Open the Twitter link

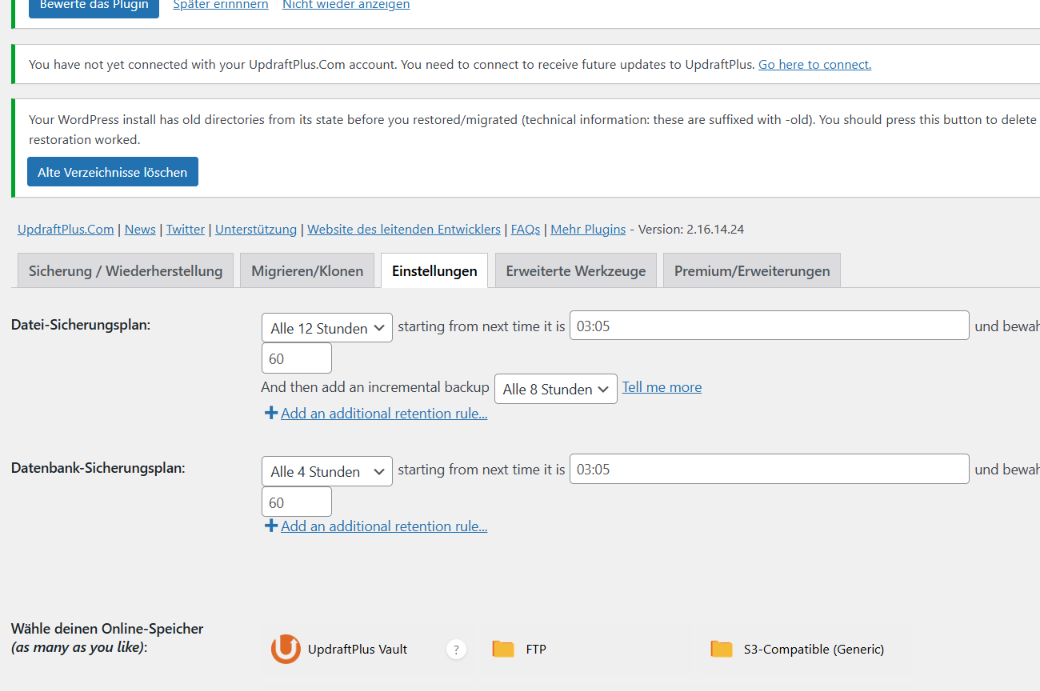pos(185,229)
